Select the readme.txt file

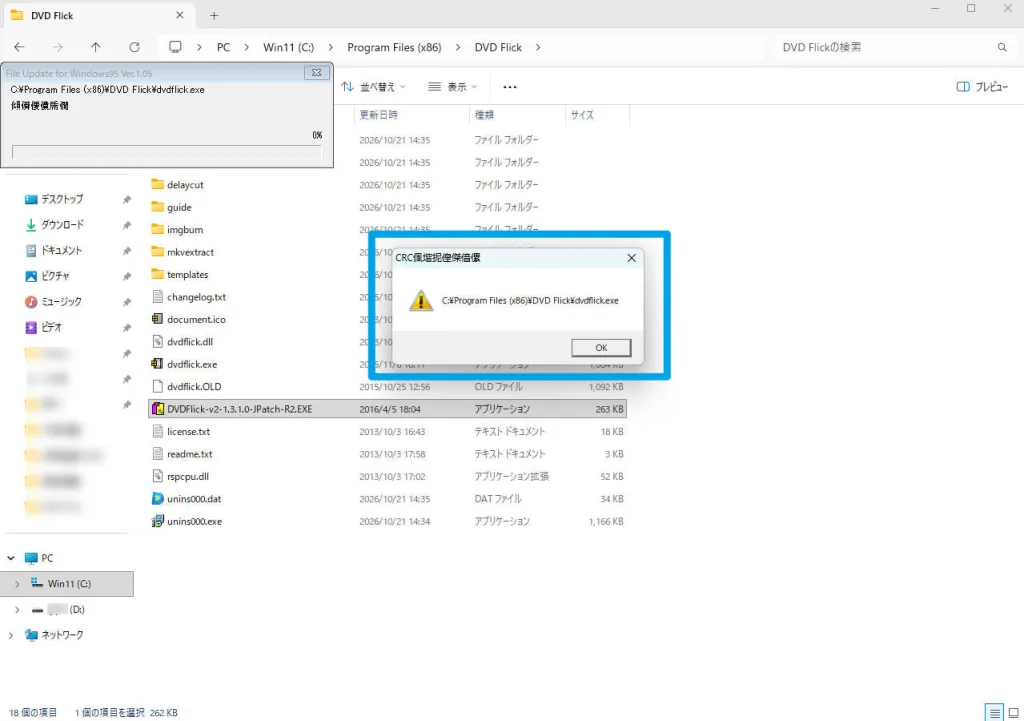tap(189, 454)
